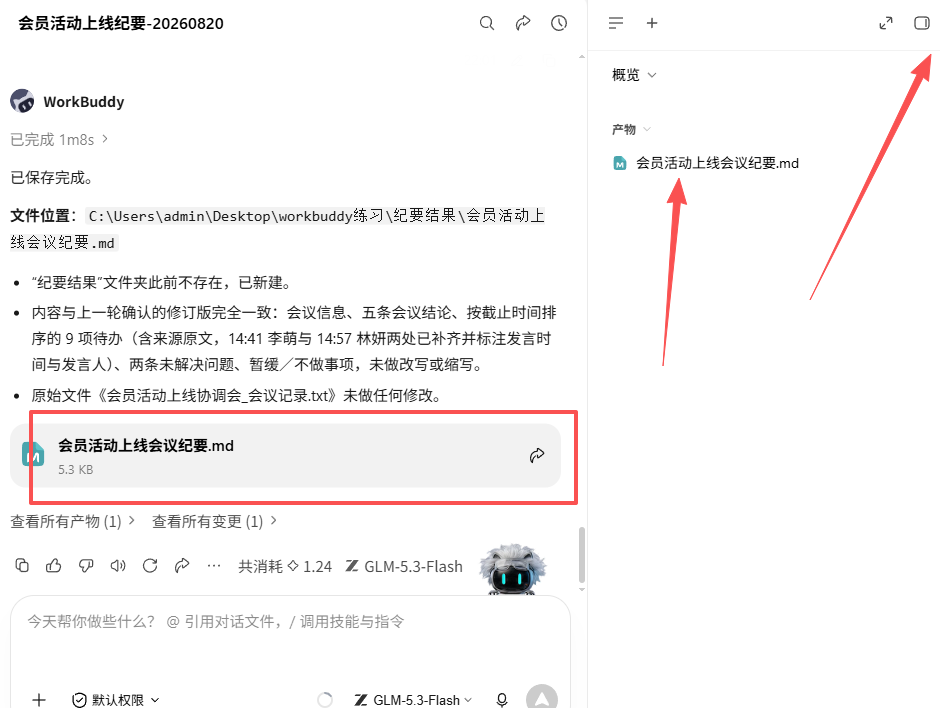The width and height of the screenshot is (940, 708).
Task: Add an attachment with the plus button
Action: [x=39, y=700]
